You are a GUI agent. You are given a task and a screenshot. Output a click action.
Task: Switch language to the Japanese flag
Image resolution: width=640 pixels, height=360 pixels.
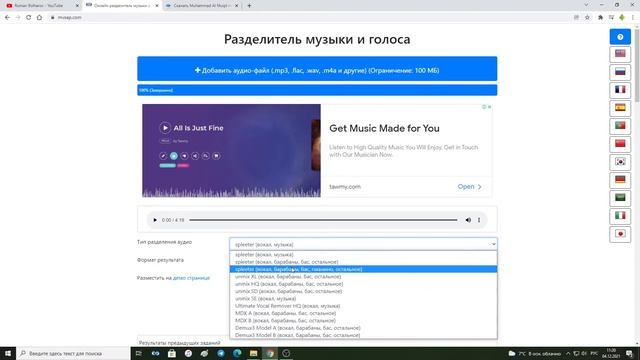pos(620,234)
